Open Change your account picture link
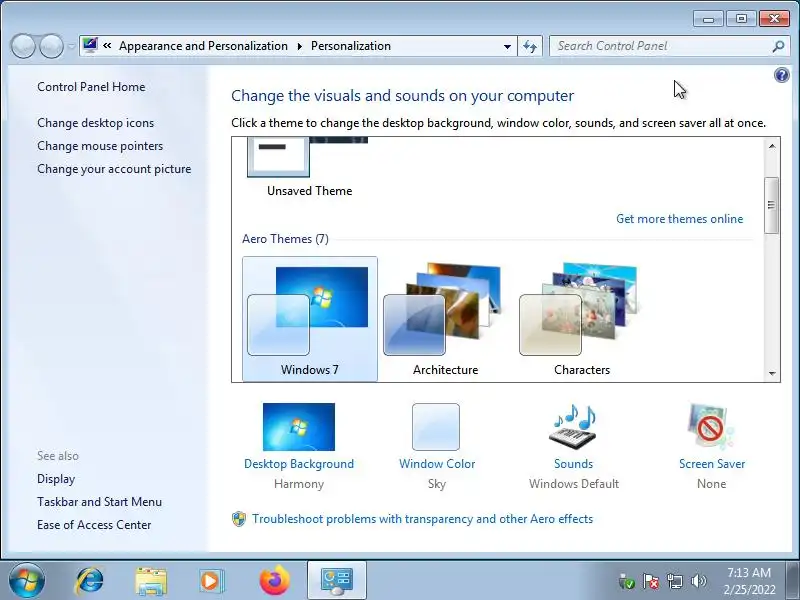This screenshot has width=800, height=600. click(114, 169)
